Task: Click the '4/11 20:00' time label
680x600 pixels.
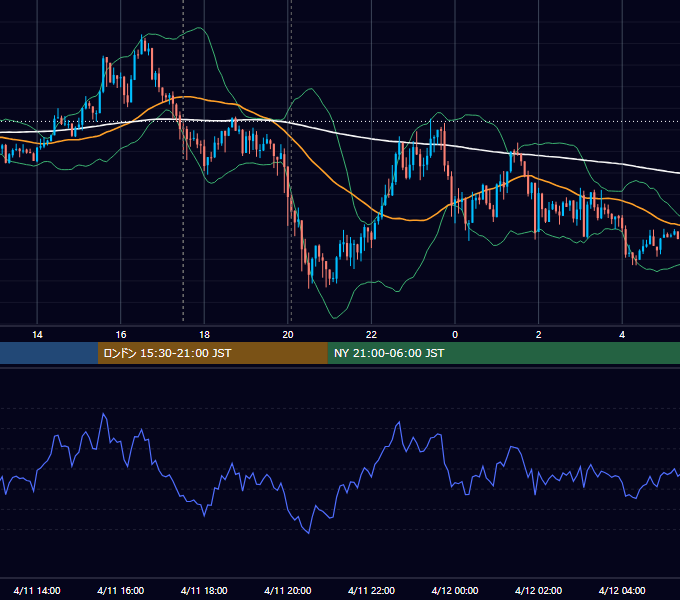Action: tap(288, 590)
